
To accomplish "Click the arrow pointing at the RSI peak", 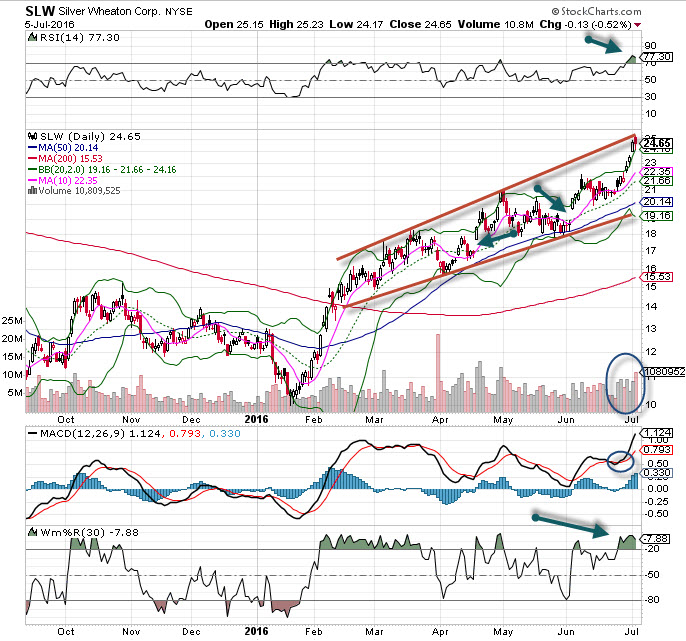I will click(x=604, y=46).
